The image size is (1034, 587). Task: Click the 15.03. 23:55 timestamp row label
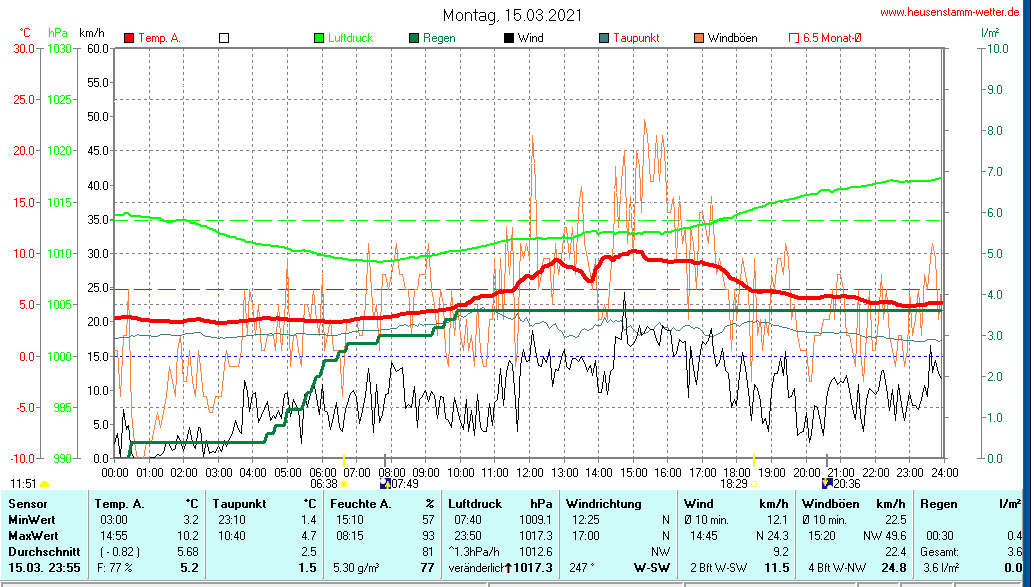44,568
